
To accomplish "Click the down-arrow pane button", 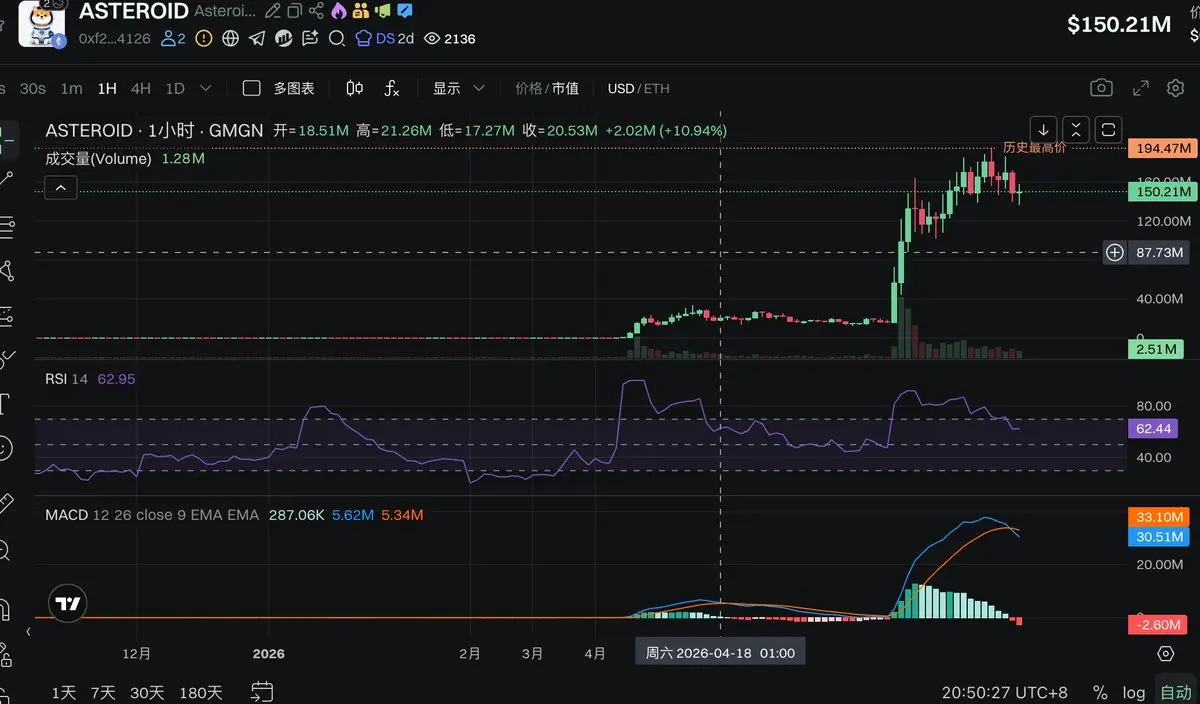I will [1043, 129].
